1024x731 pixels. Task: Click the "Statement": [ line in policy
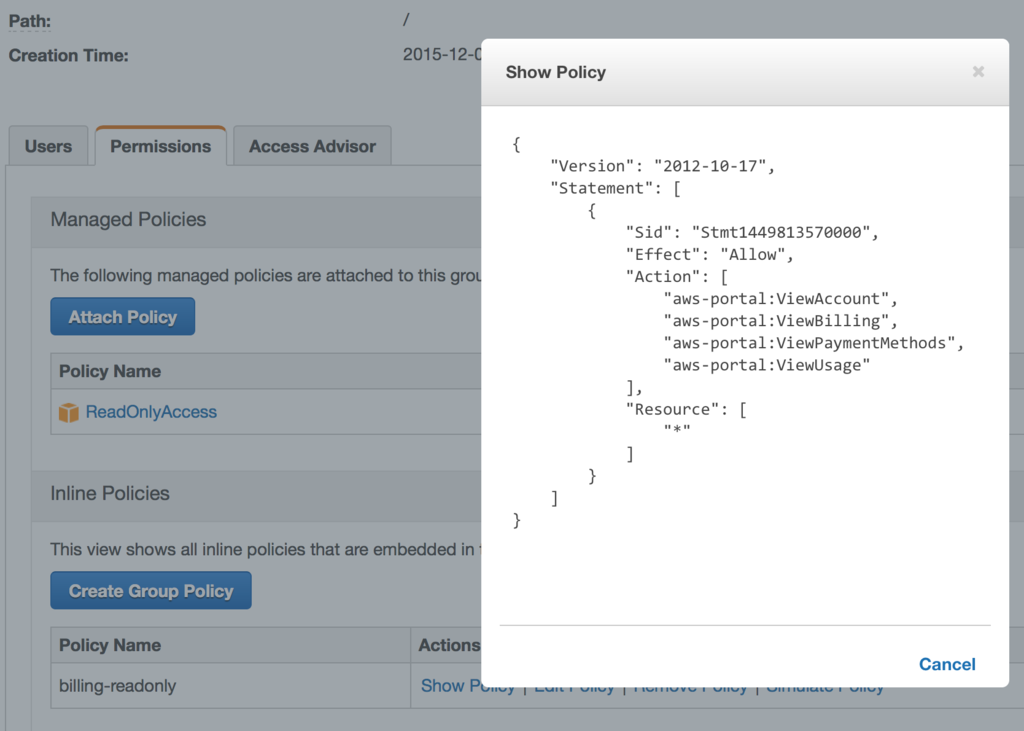coord(615,188)
